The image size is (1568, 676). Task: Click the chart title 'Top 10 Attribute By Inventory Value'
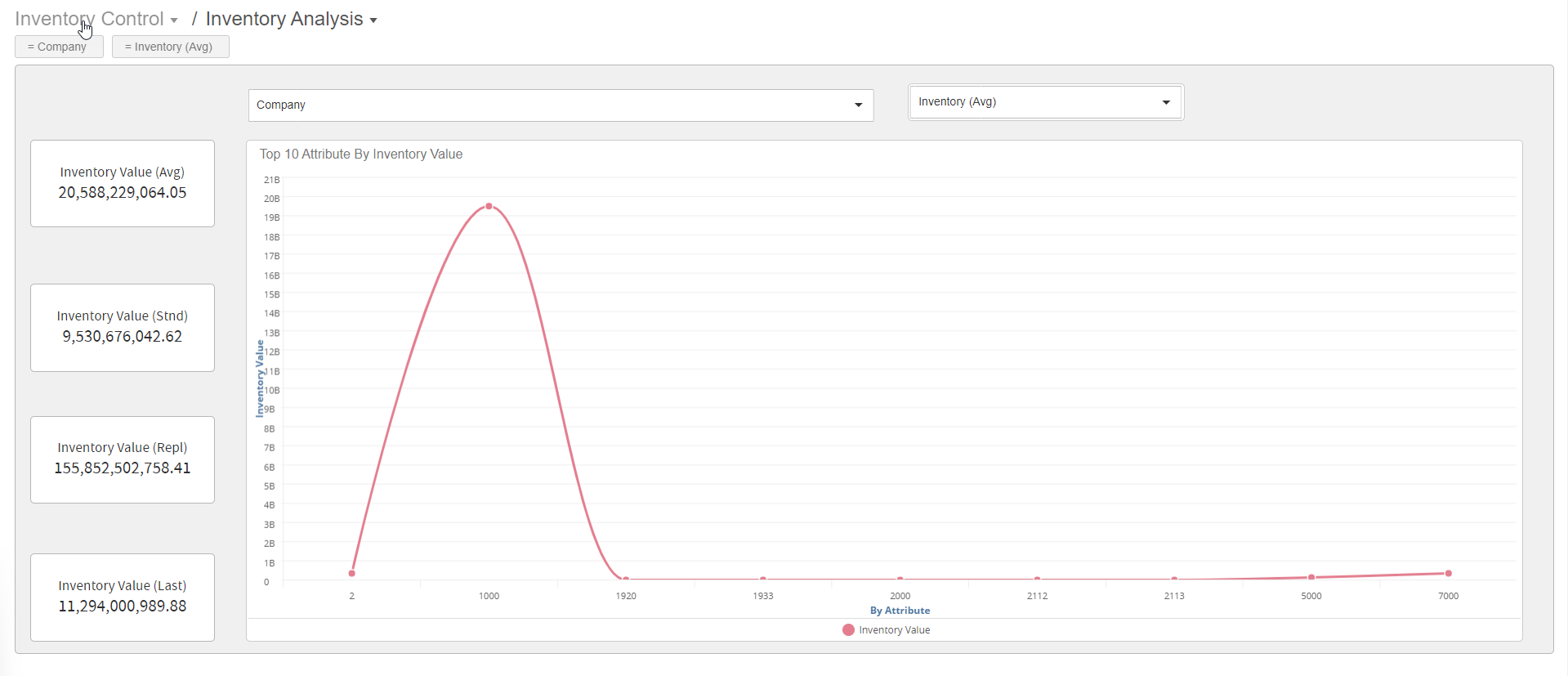[x=361, y=154]
